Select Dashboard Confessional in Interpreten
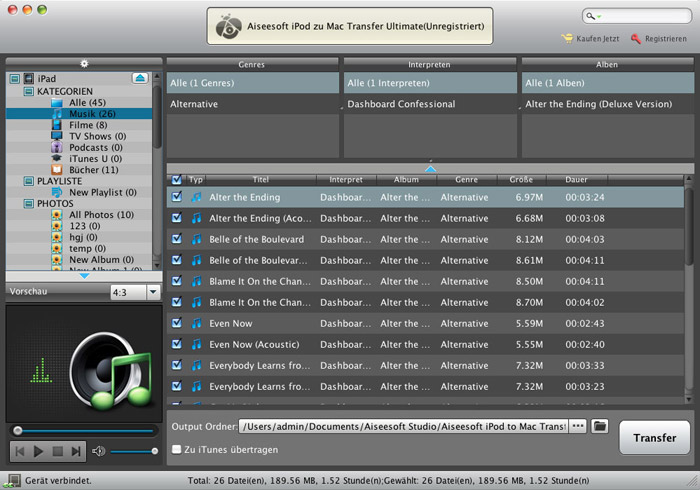The height and width of the screenshot is (490, 700). coord(430,104)
